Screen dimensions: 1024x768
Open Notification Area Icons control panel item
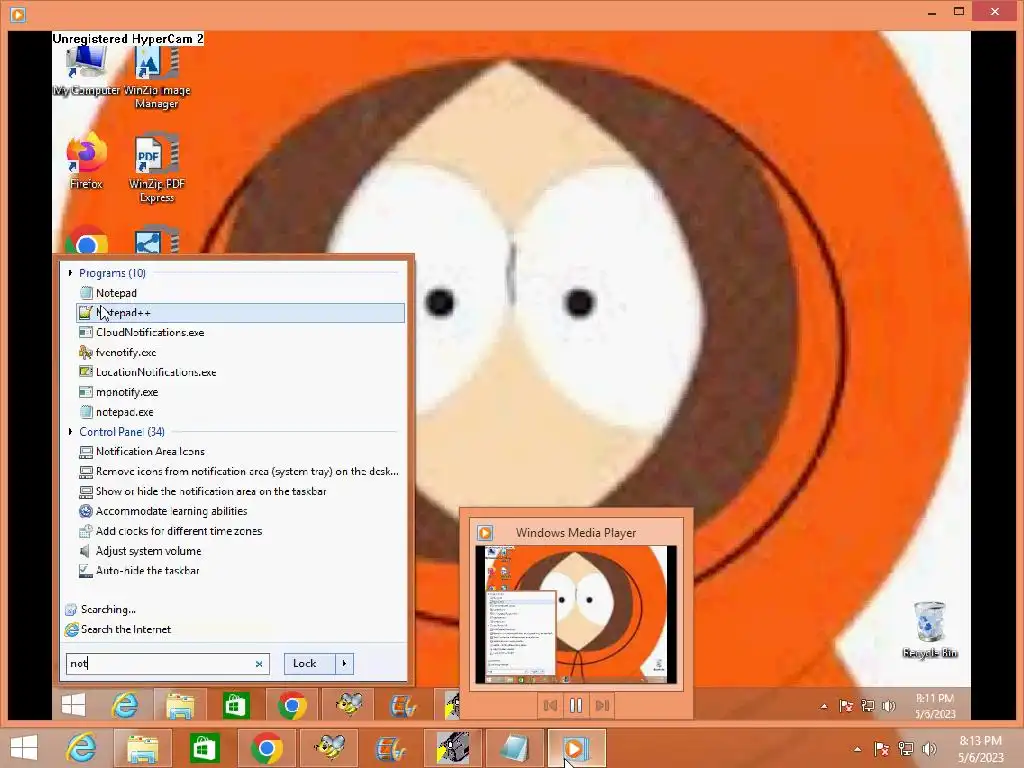(240, 452)
